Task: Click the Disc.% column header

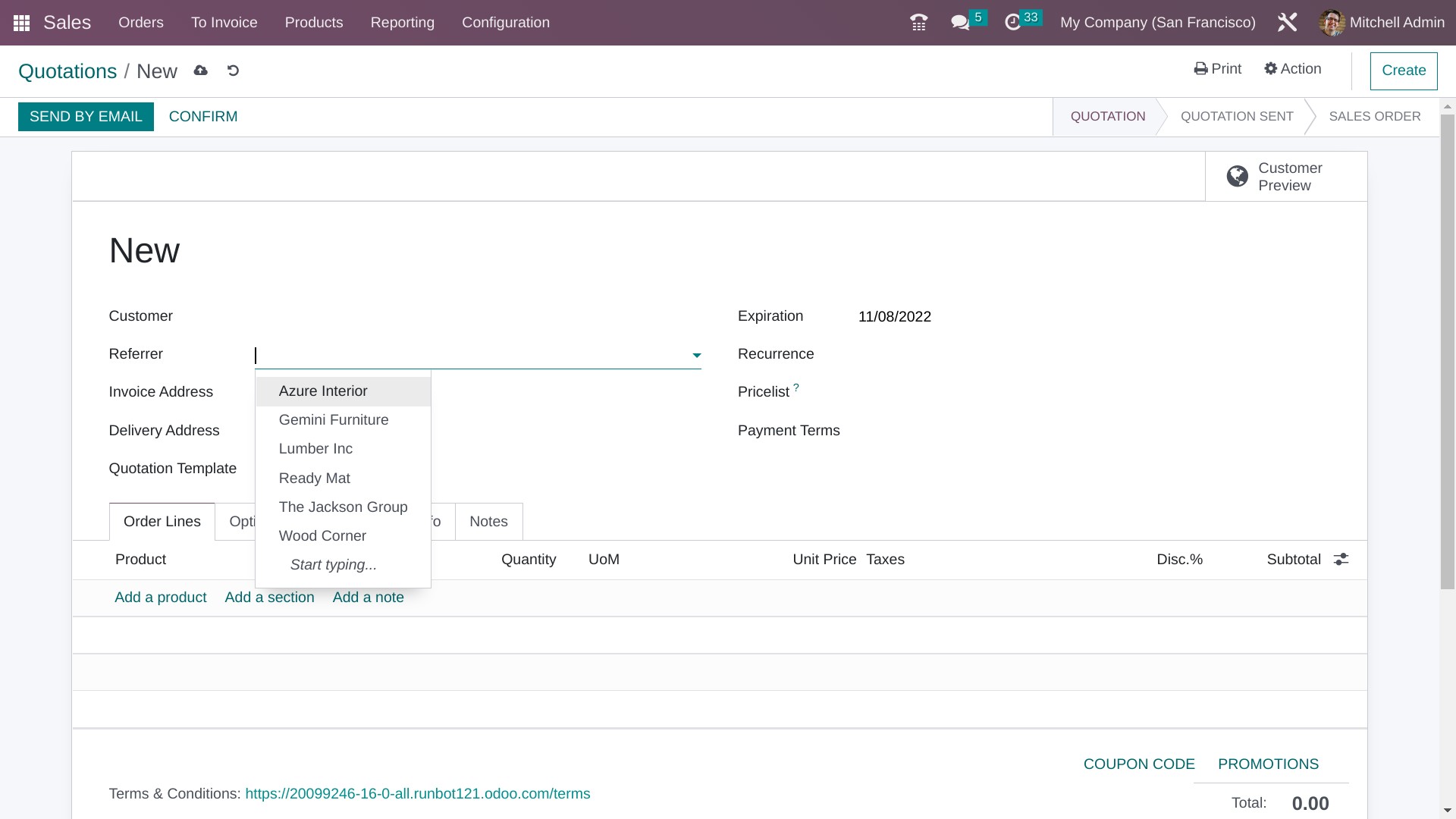Action: [1179, 560]
